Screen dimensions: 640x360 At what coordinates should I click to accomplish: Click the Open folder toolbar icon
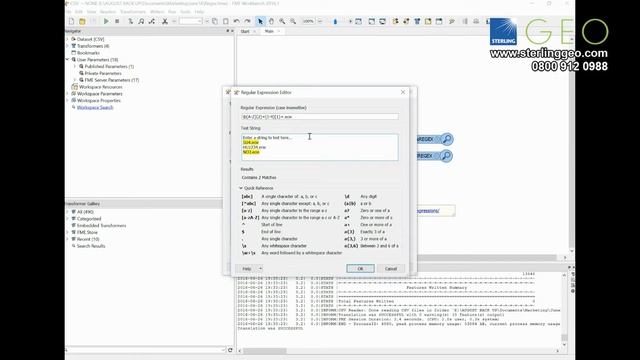click(x=82, y=21)
